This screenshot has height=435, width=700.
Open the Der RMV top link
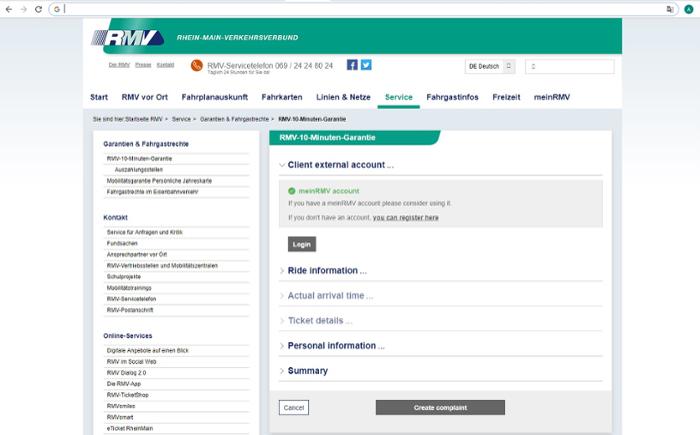[x=119, y=65]
